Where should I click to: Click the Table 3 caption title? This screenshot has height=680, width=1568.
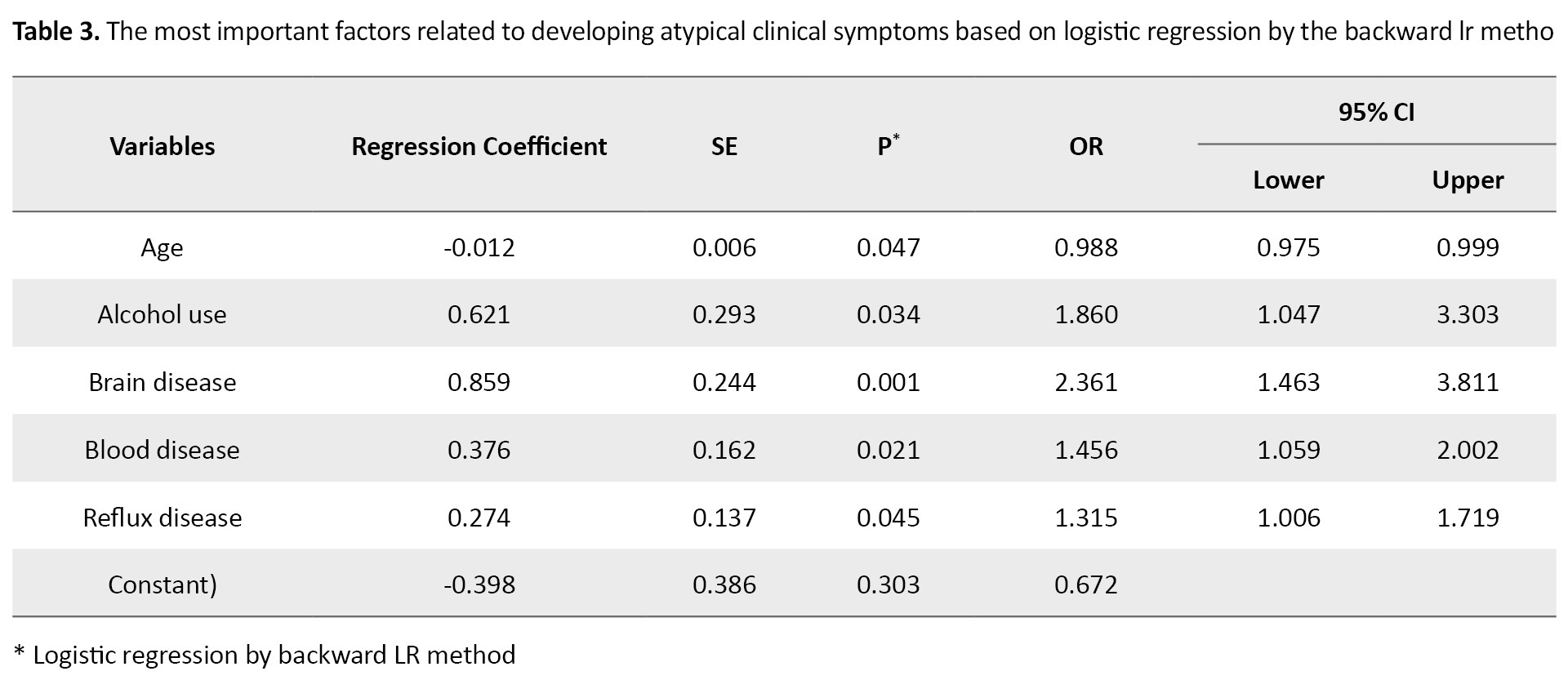[x=56, y=31]
